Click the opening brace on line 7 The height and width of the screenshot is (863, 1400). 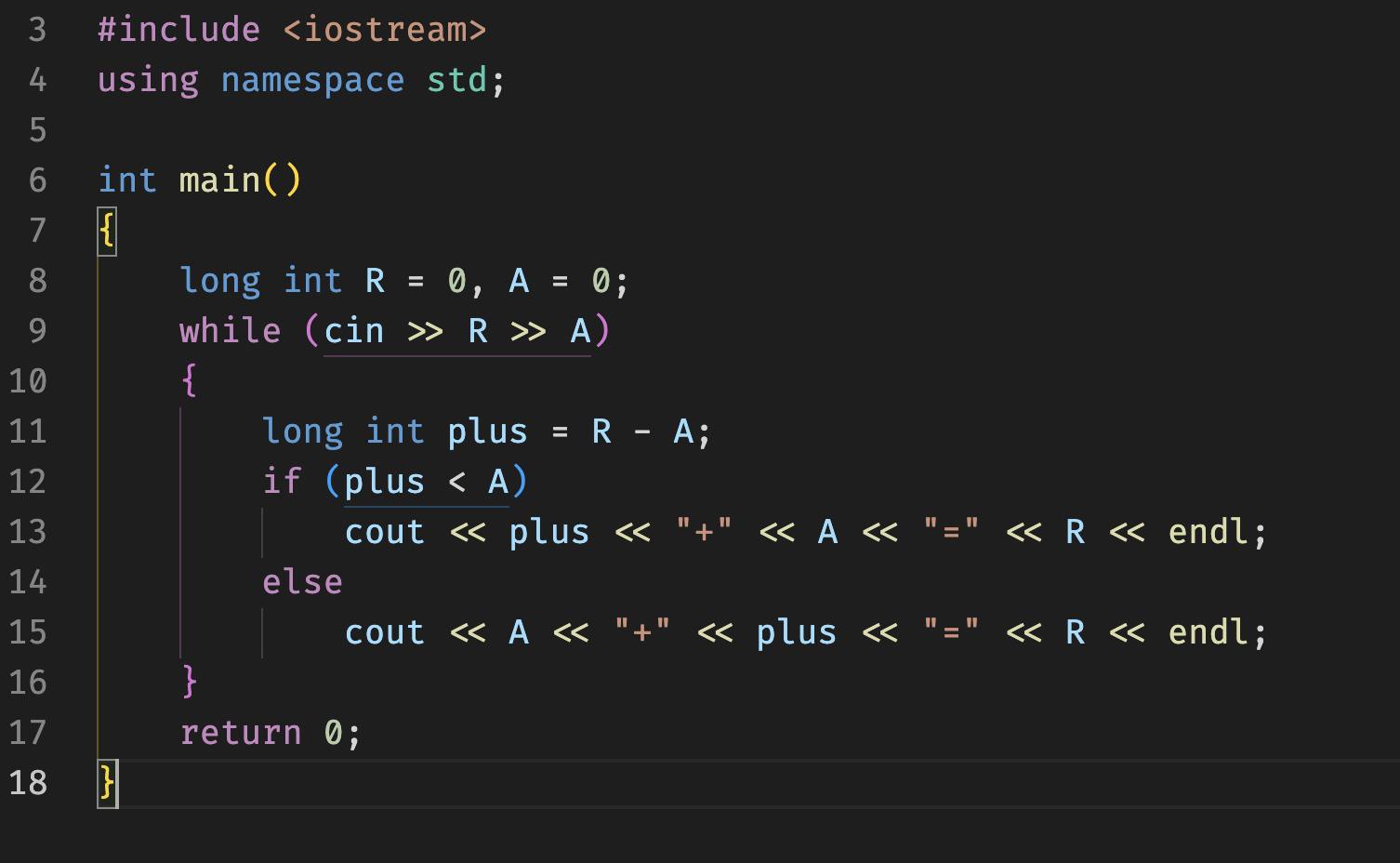coord(107,231)
